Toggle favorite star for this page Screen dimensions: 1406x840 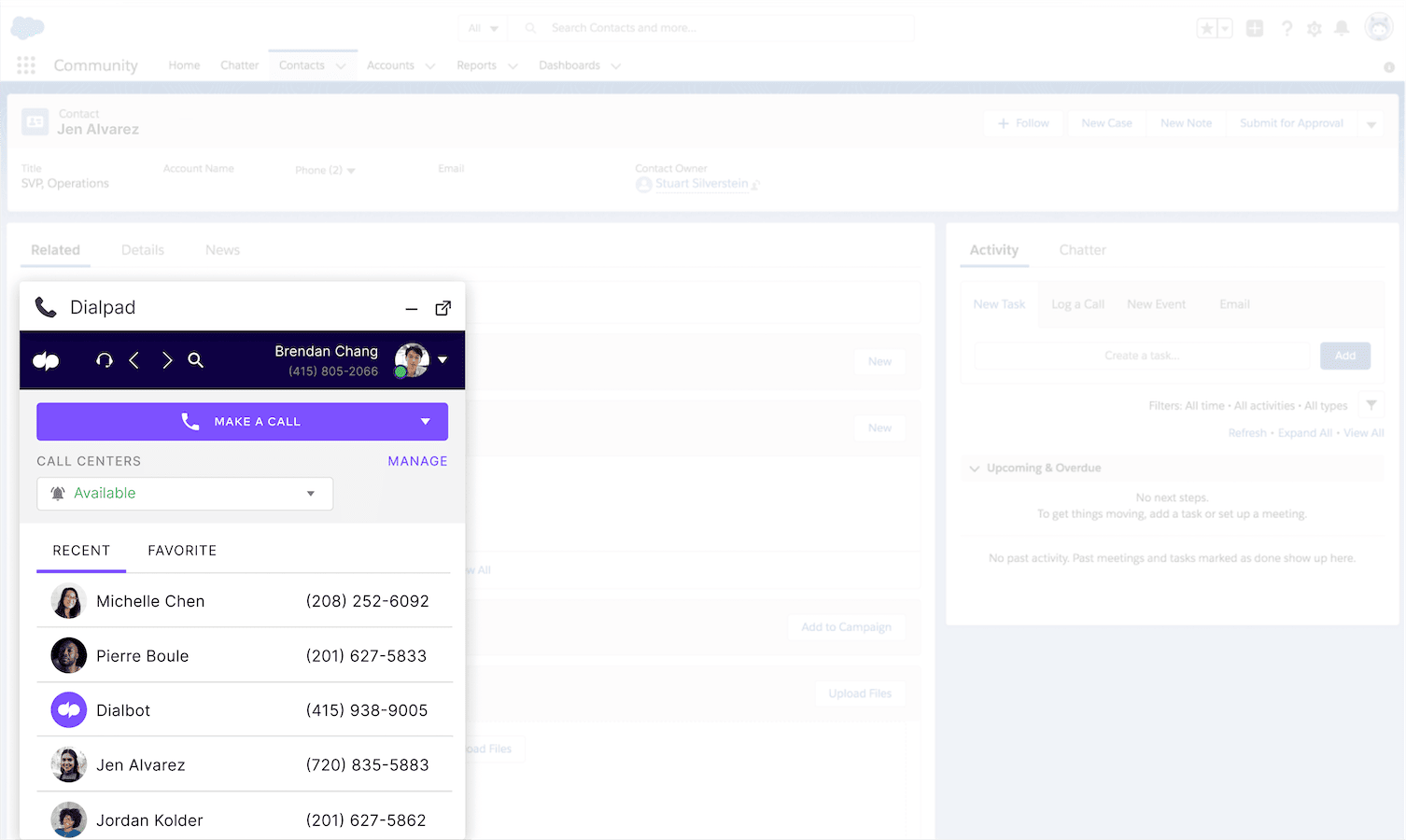(x=1206, y=28)
